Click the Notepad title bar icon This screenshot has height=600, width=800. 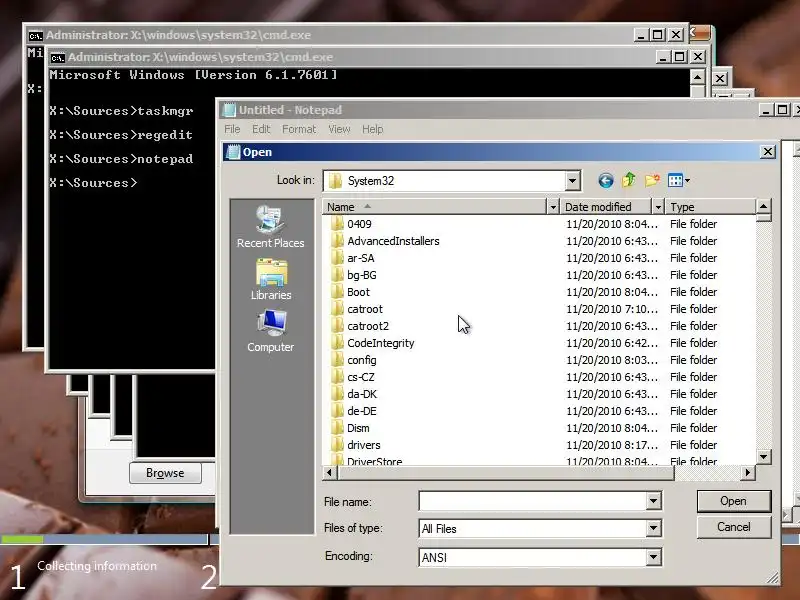click(x=230, y=110)
